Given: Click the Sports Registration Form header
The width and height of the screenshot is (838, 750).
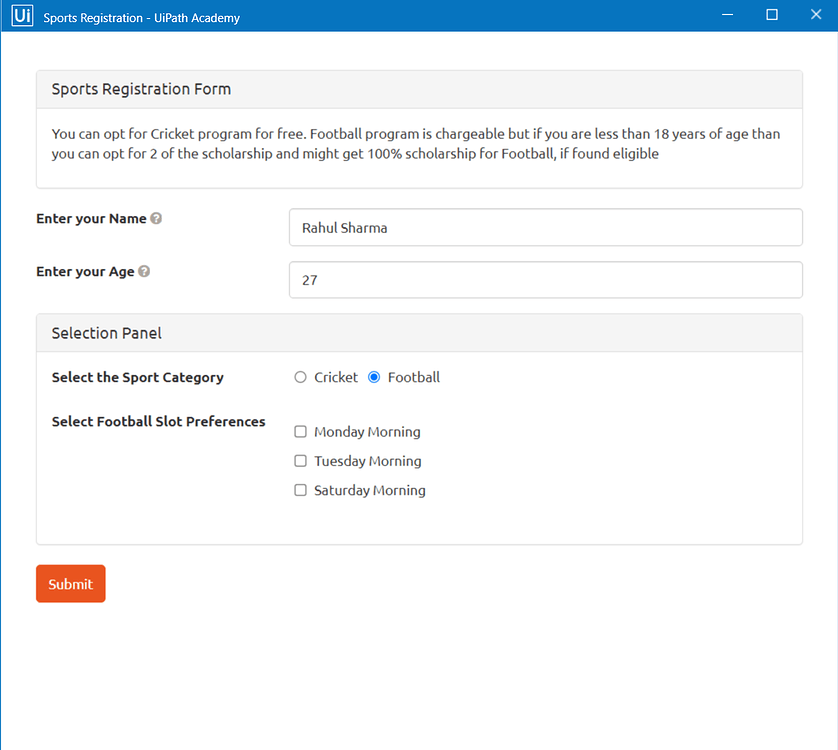Looking at the screenshot, I should 140,89.
